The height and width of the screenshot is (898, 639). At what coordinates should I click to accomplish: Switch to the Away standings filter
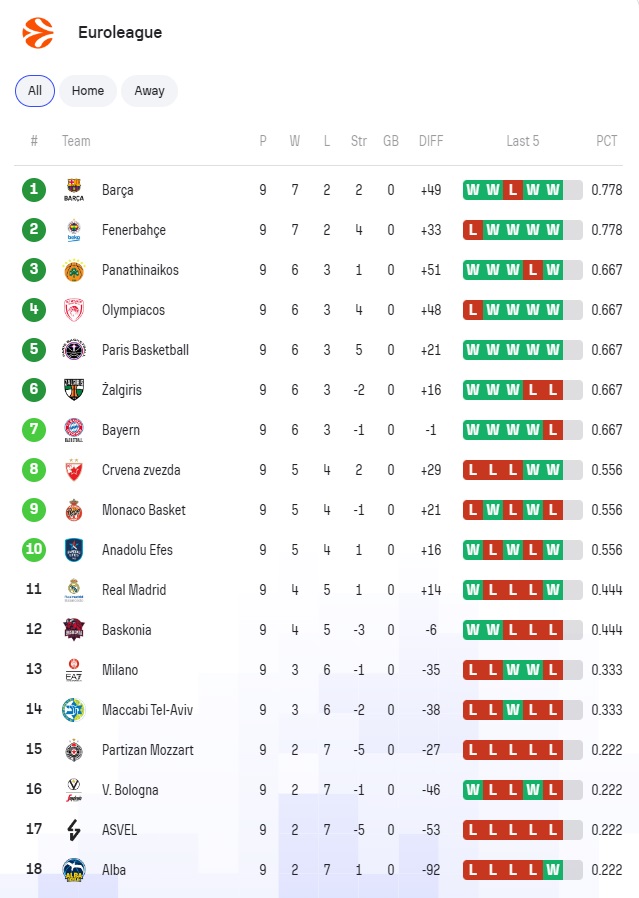(x=149, y=90)
